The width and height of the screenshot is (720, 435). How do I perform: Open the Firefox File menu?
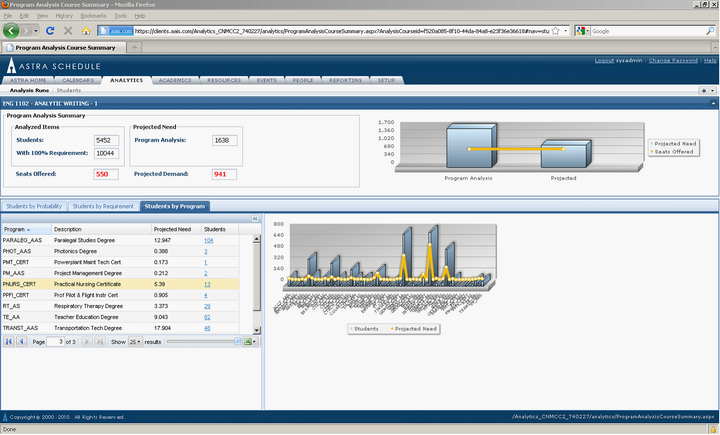click(8, 16)
